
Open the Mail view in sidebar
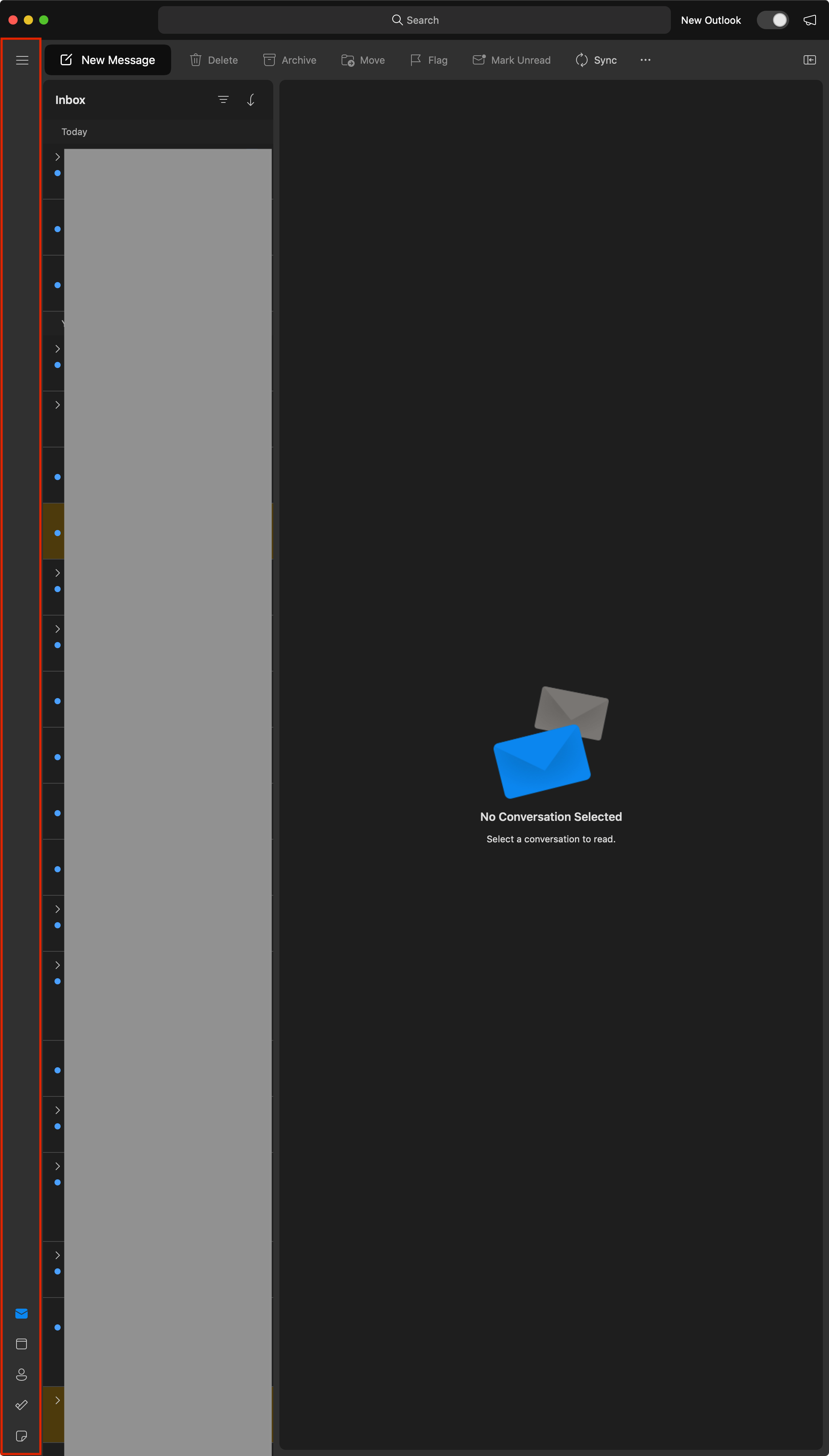[21, 1313]
